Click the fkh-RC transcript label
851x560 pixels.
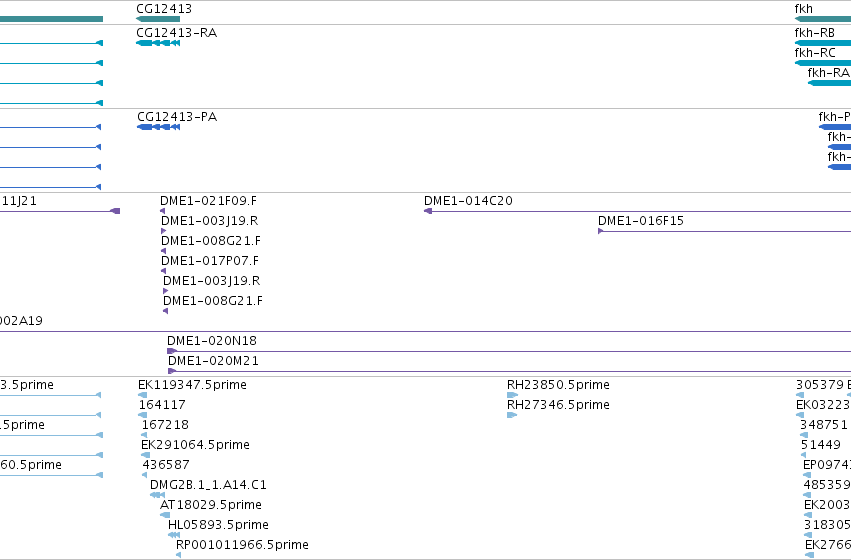coord(815,53)
